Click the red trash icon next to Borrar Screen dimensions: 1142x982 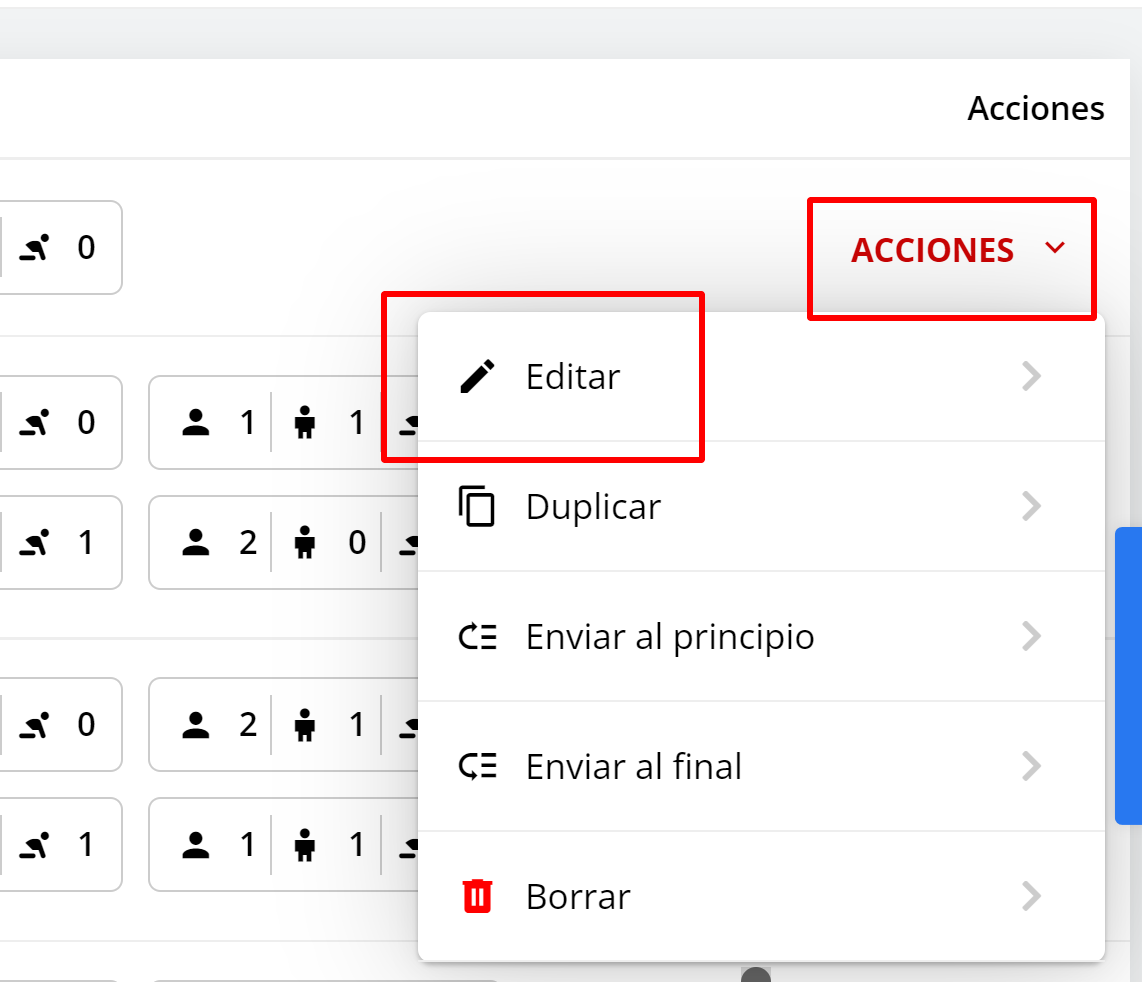(x=478, y=896)
